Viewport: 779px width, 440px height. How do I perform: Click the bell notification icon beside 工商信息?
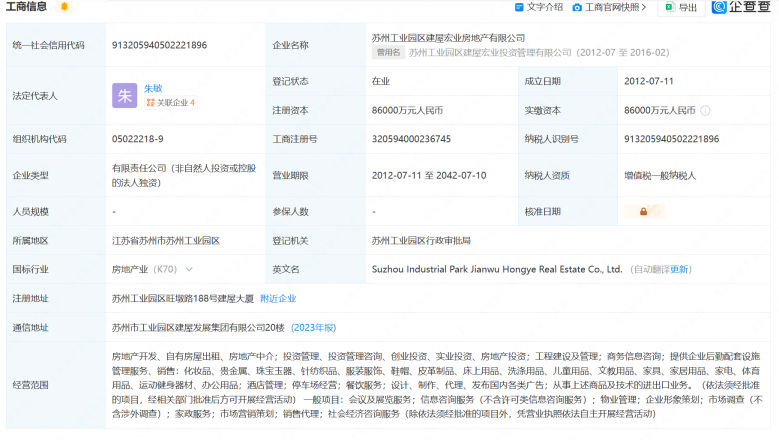click(64, 7)
